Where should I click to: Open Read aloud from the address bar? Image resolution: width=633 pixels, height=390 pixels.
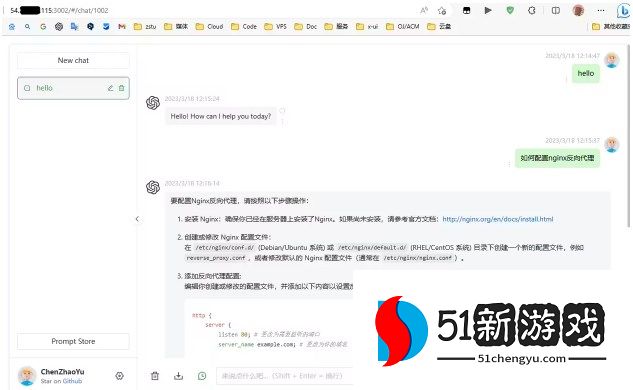[x=424, y=10]
